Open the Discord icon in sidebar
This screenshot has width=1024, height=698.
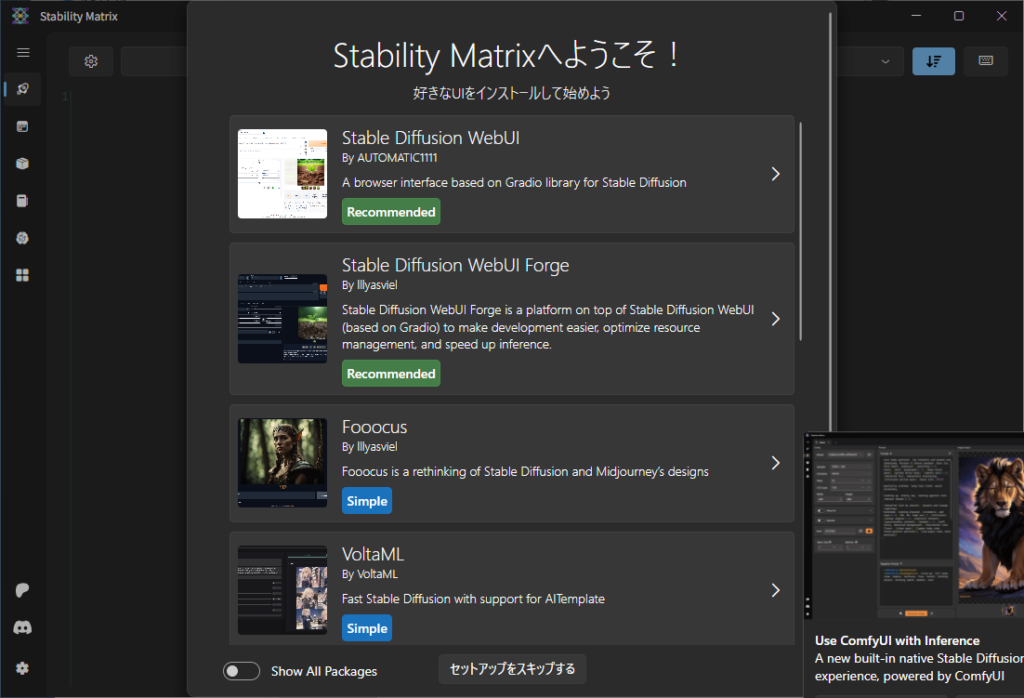click(23, 627)
